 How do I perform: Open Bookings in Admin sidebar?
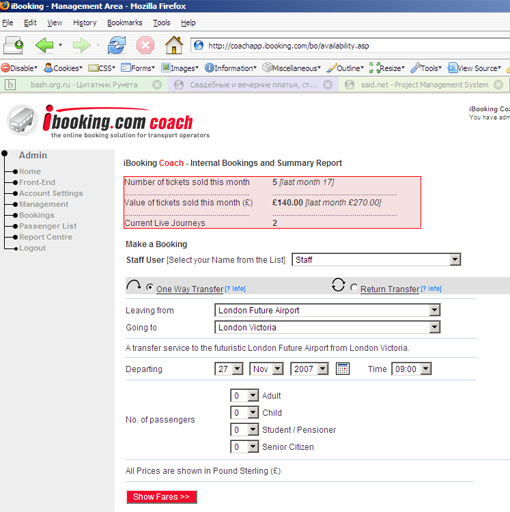pyautogui.click(x=37, y=215)
